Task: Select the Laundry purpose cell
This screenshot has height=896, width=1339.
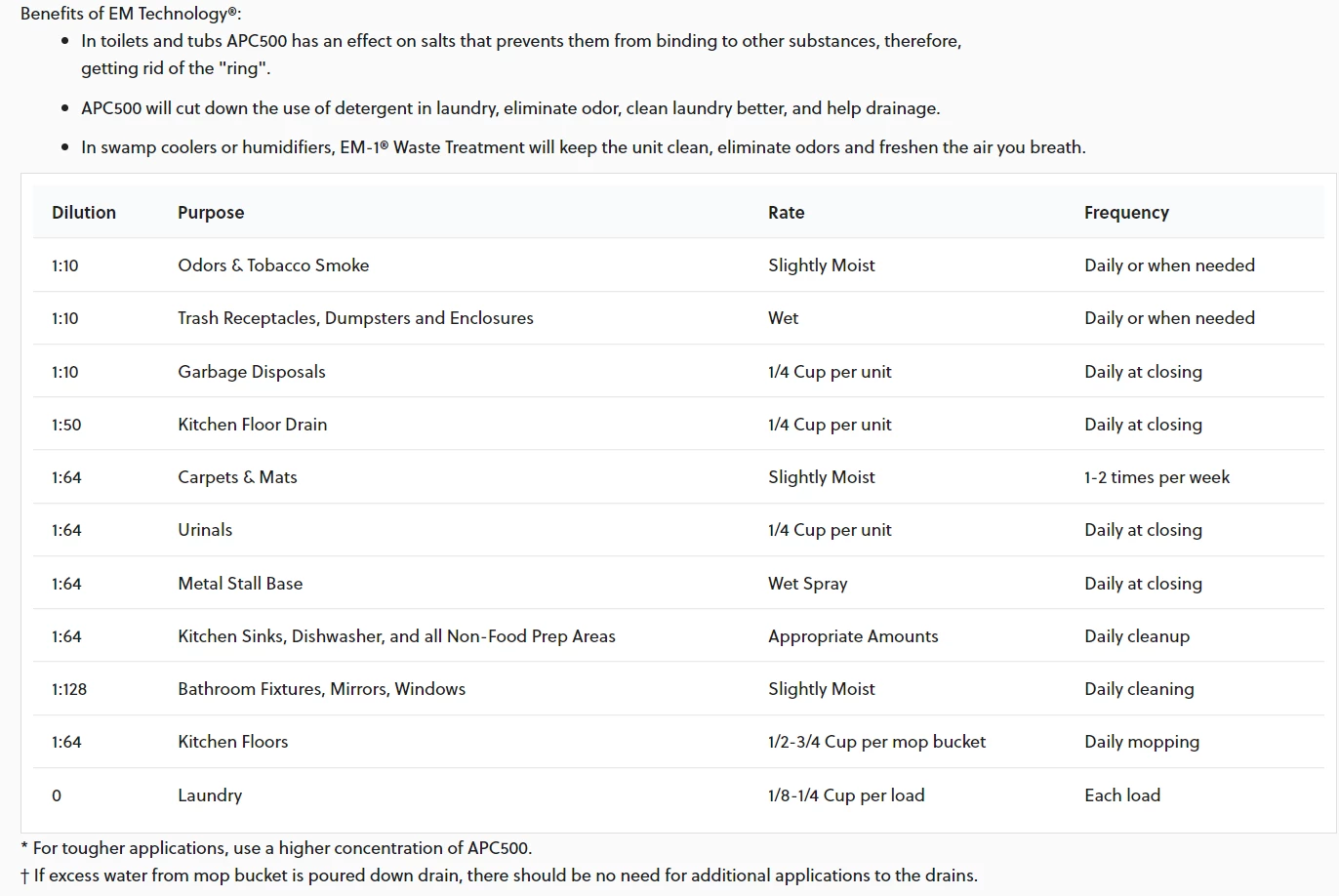Action: point(210,795)
